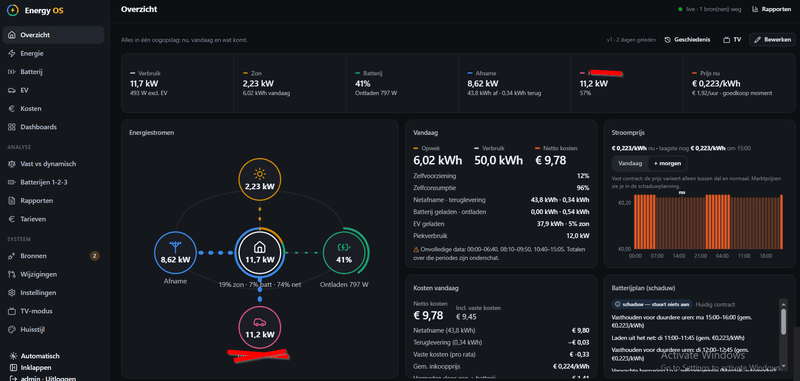Click the Bronnen badge showing 2
The width and height of the screenshot is (800, 381).
[x=94, y=256]
